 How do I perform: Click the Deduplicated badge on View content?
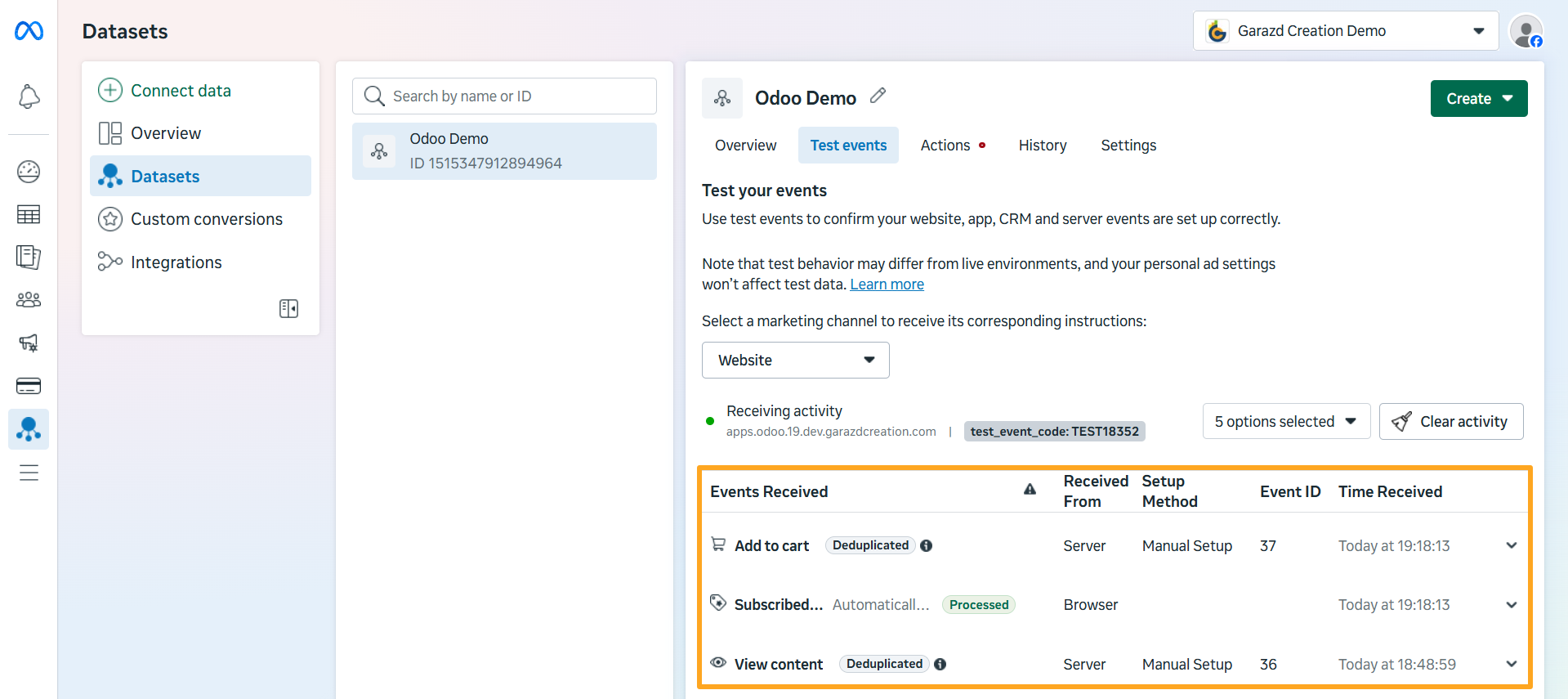pyautogui.click(x=884, y=664)
